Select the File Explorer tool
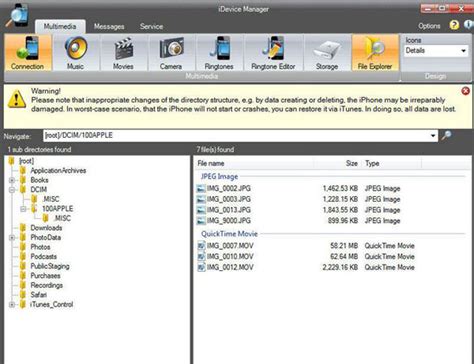The width and height of the screenshot is (474, 364). (x=375, y=53)
